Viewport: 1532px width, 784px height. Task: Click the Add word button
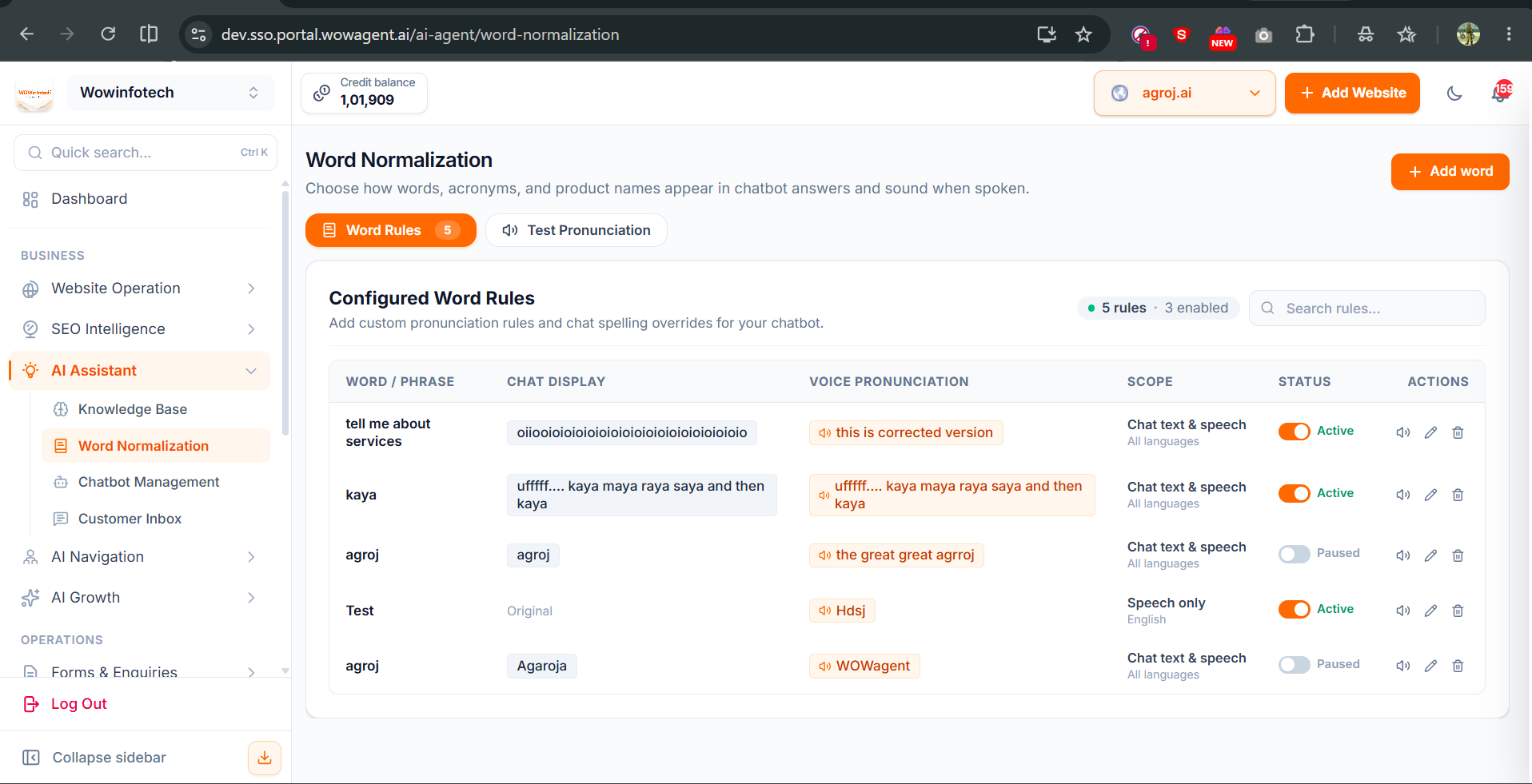pyautogui.click(x=1450, y=172)
